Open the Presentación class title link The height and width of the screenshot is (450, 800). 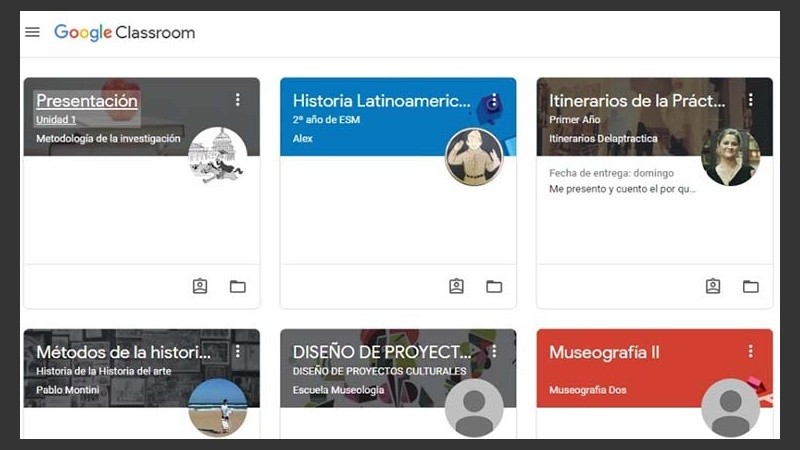87,101
